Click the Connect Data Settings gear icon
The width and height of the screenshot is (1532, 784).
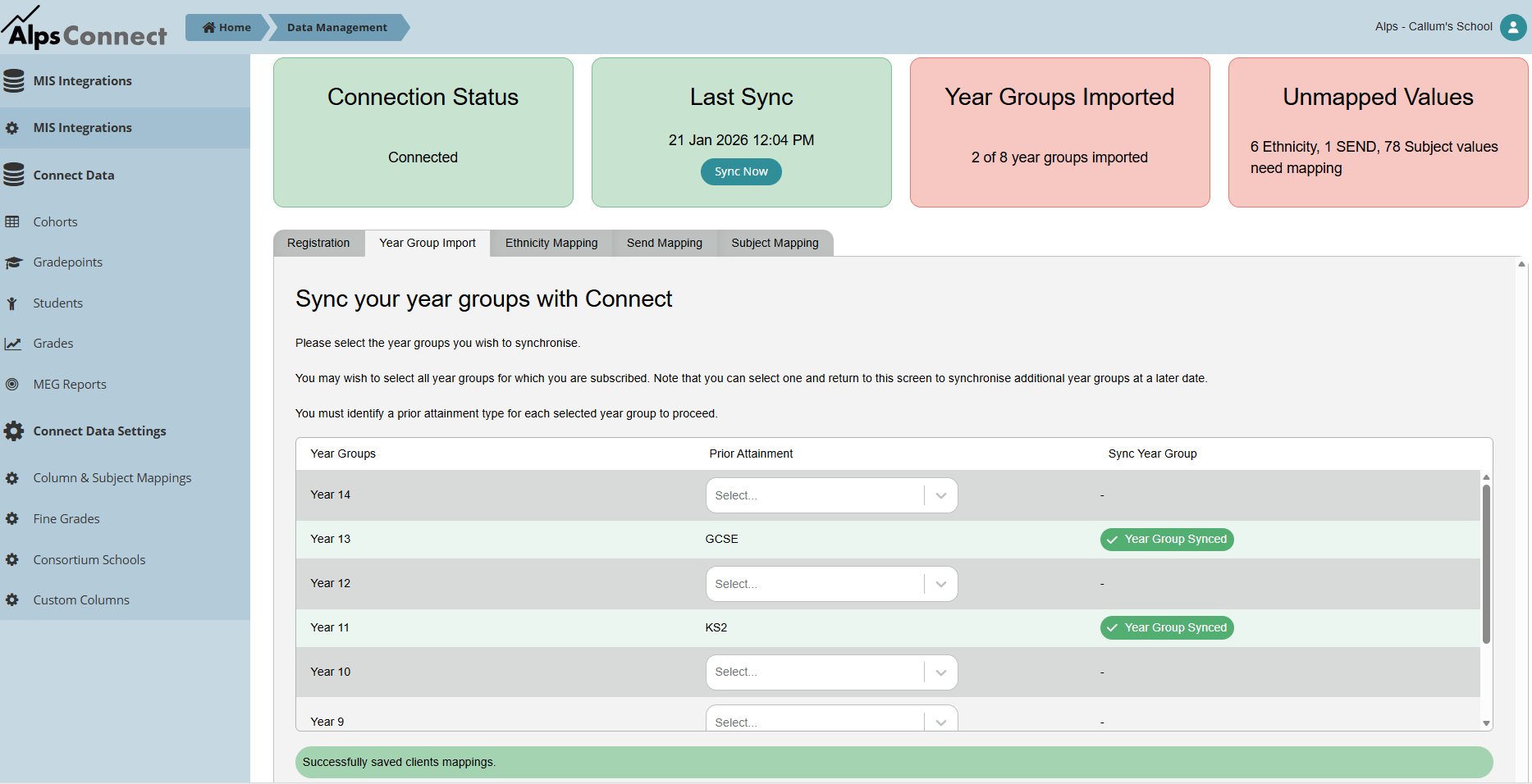click(14, 431)
